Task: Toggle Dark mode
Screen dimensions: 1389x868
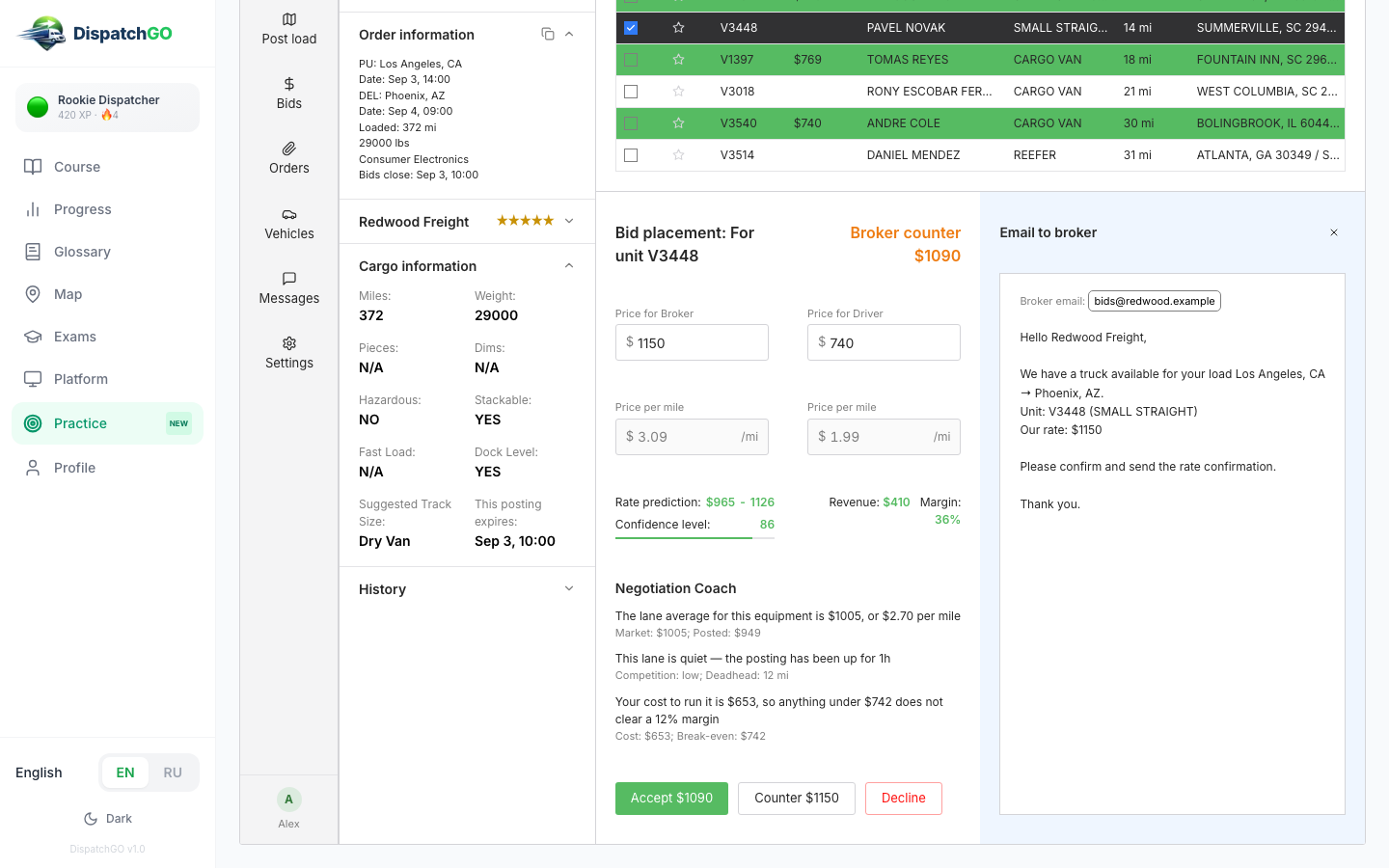Action: [x=108, y=819]
